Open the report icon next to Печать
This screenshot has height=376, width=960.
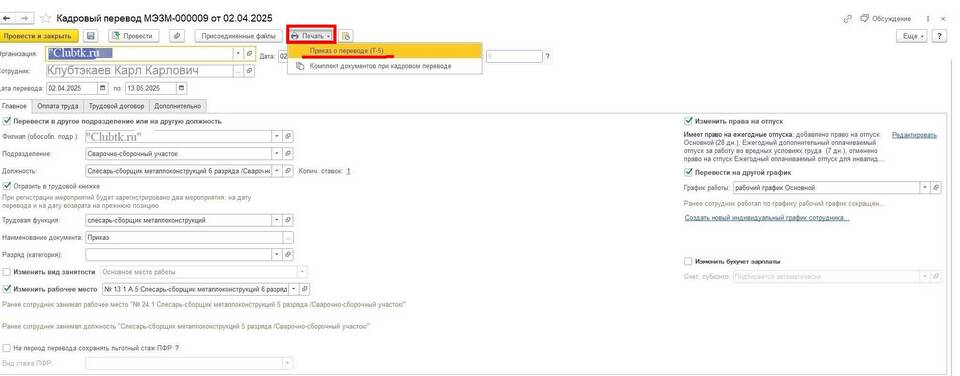[346, 36]
